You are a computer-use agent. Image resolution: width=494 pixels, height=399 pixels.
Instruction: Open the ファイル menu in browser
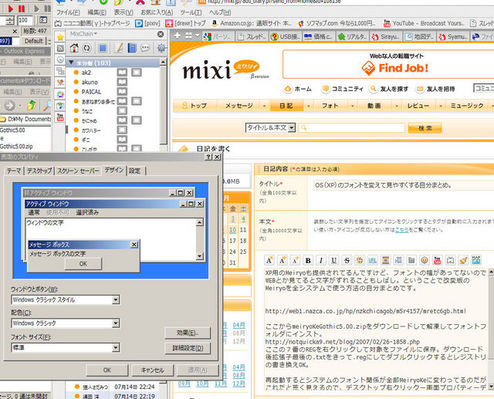tap(68, 12)
